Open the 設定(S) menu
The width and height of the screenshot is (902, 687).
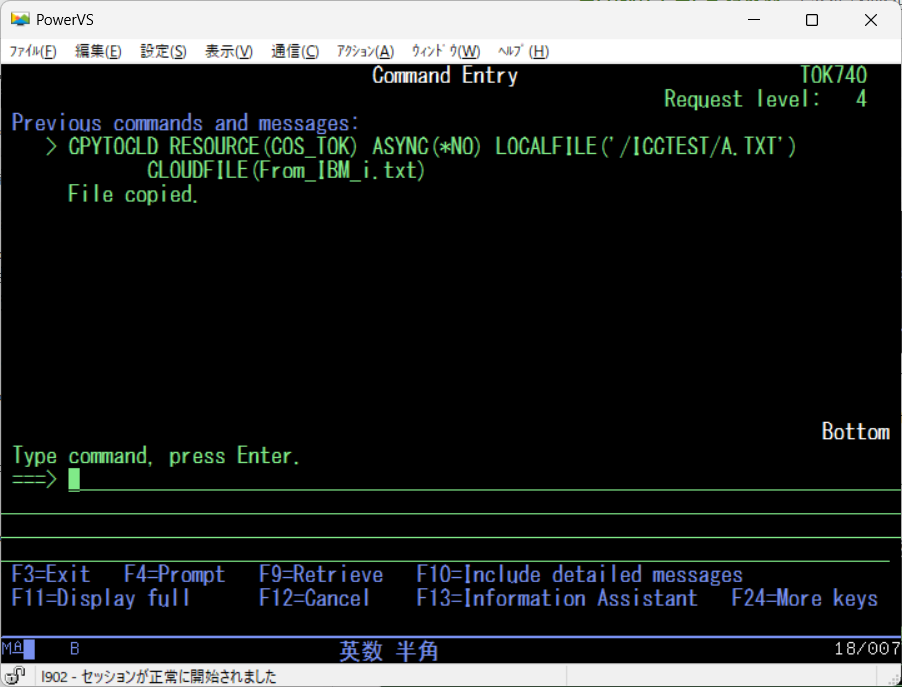163,51
